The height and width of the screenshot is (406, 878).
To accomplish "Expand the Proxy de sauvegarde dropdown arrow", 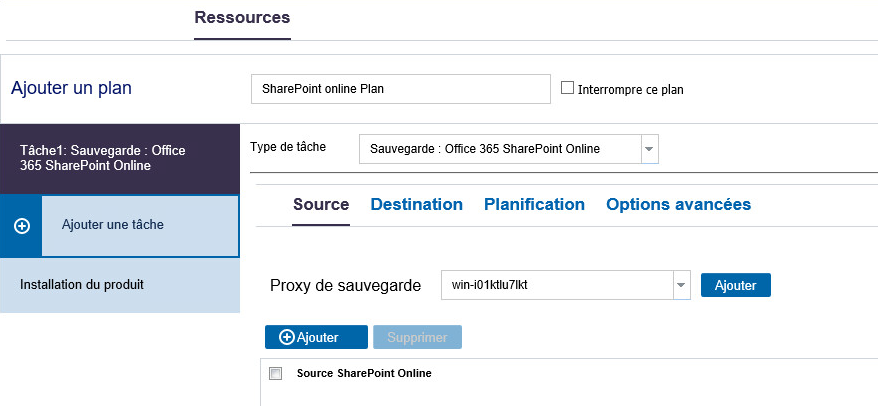I will click(x=680, y=285).
